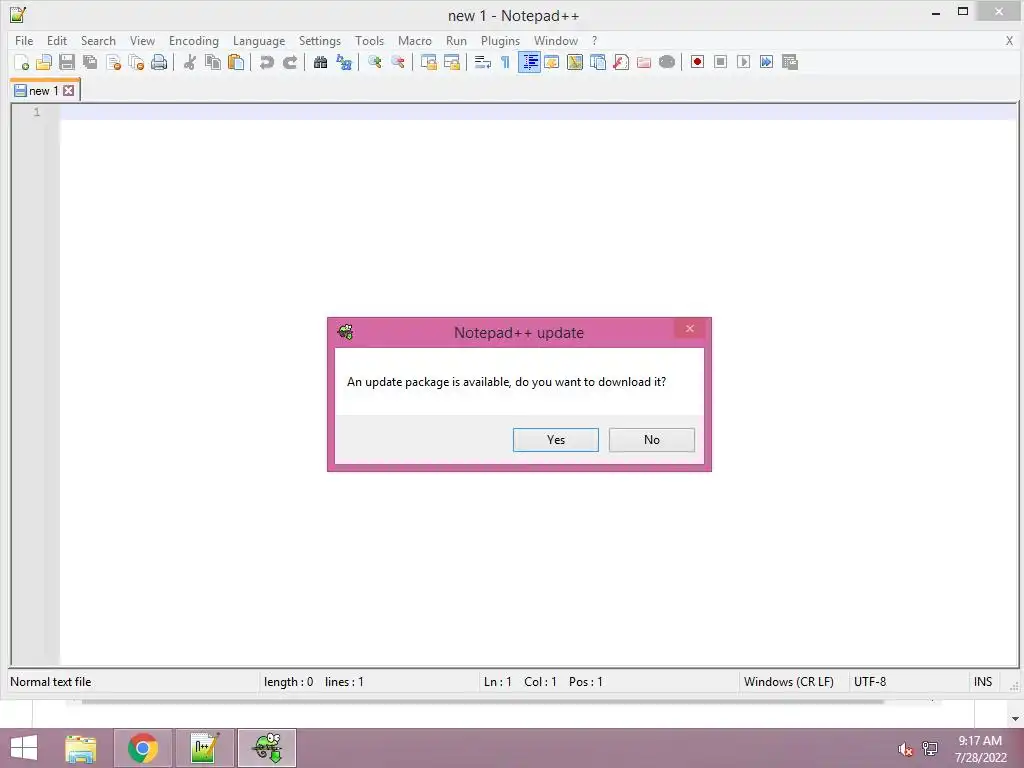Viewport: 1024px width, 768px height.
Task: Click the Define Your Language icon
Action: point(551,62)
